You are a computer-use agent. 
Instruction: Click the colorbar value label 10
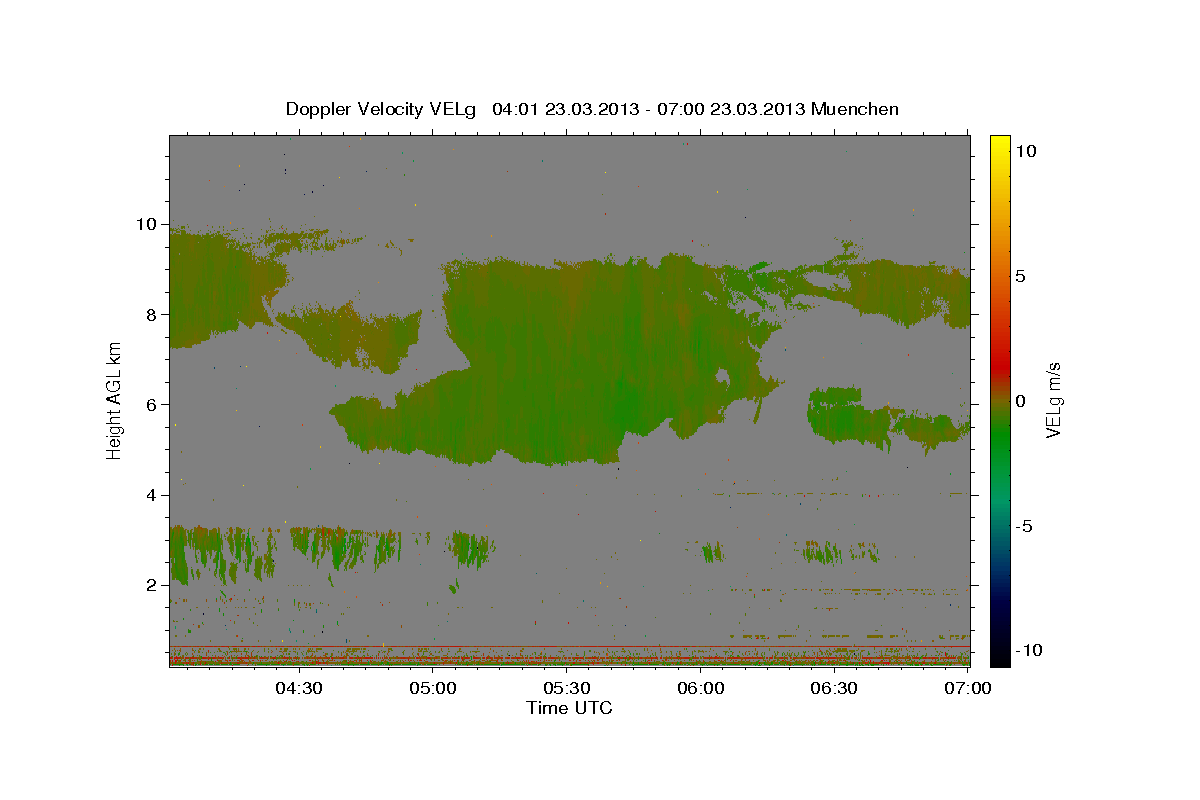tap(1025, 150)
